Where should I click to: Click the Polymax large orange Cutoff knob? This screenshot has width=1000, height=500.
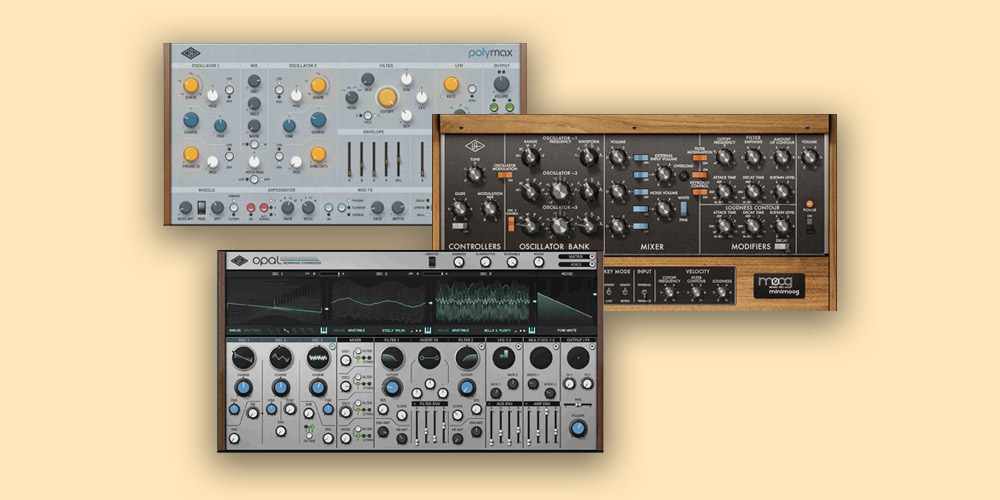tap(388, 98)
